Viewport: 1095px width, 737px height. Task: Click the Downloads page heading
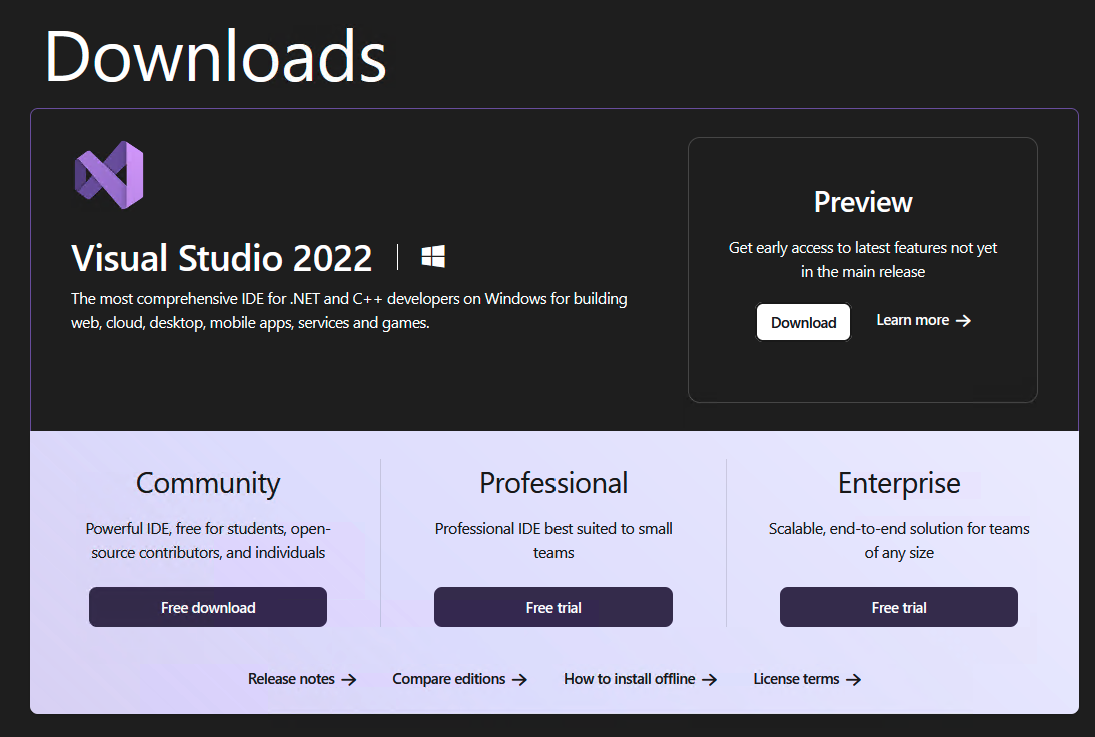[x=216, y=56]
